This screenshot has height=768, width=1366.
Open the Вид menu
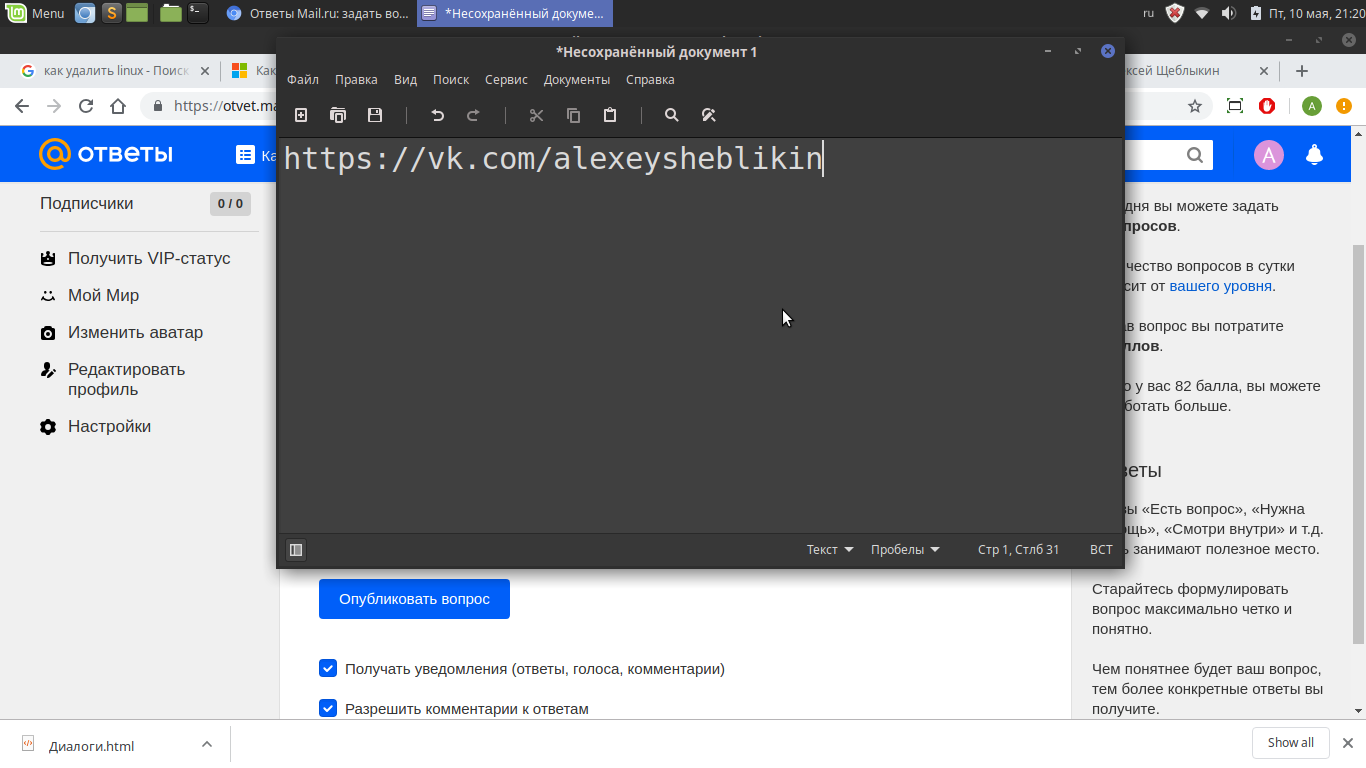tap(405, 79)
